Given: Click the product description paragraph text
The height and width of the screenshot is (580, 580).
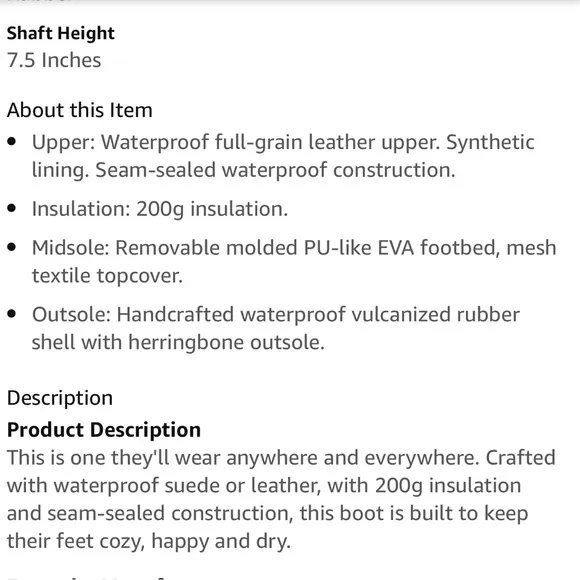Looking at the screenshot, I should pos(281,499).
